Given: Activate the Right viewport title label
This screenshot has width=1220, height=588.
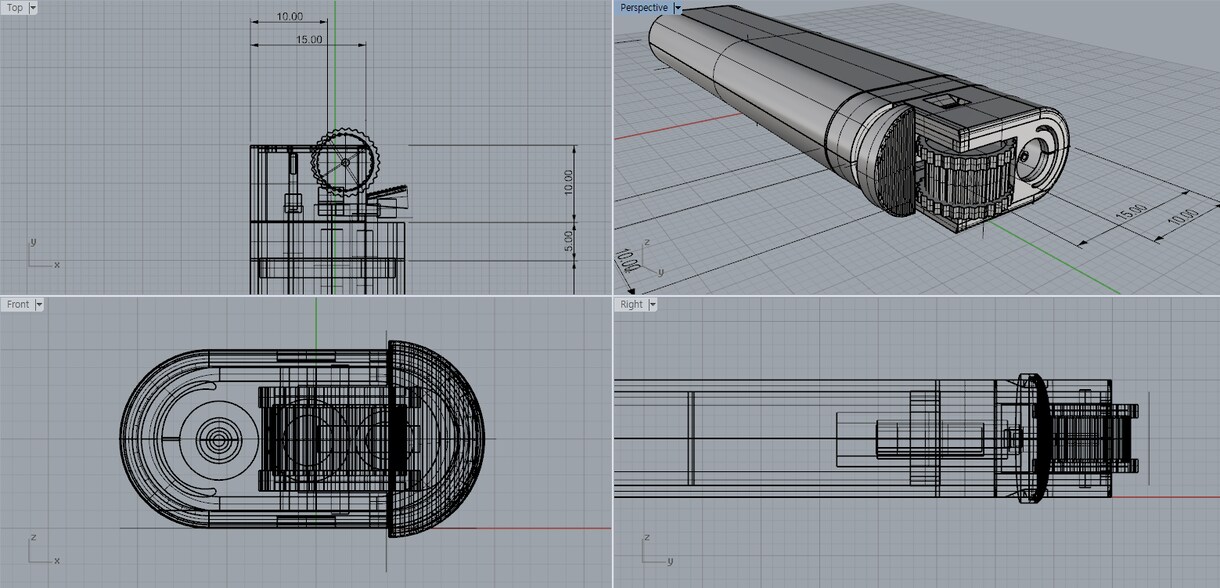Looking at the screenshot, I should [632, 304].
